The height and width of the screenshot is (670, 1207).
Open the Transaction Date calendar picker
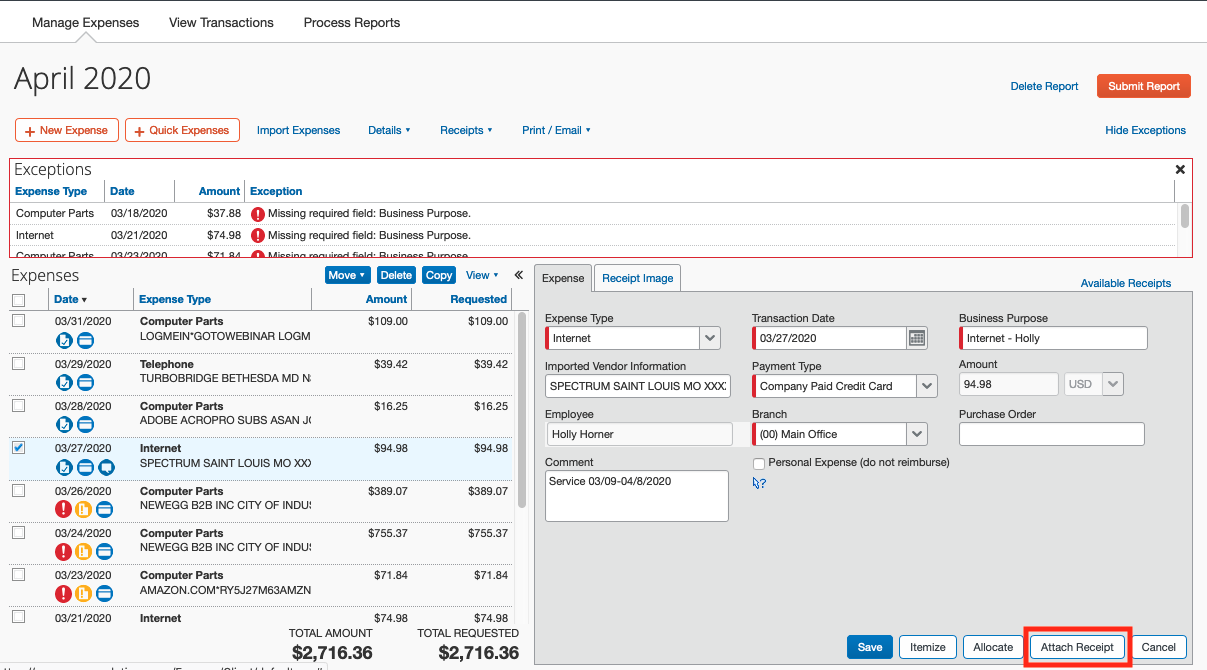coord(917,338)
